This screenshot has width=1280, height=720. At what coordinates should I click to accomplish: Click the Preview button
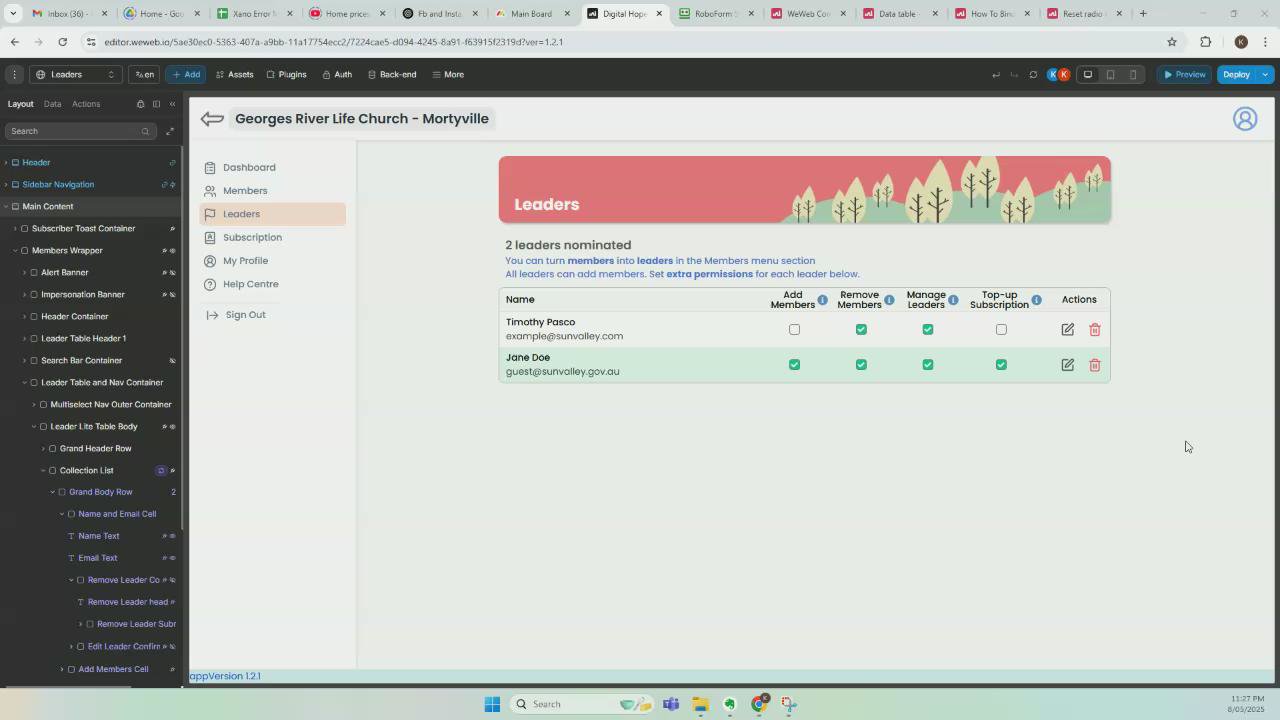(1184, 74)
